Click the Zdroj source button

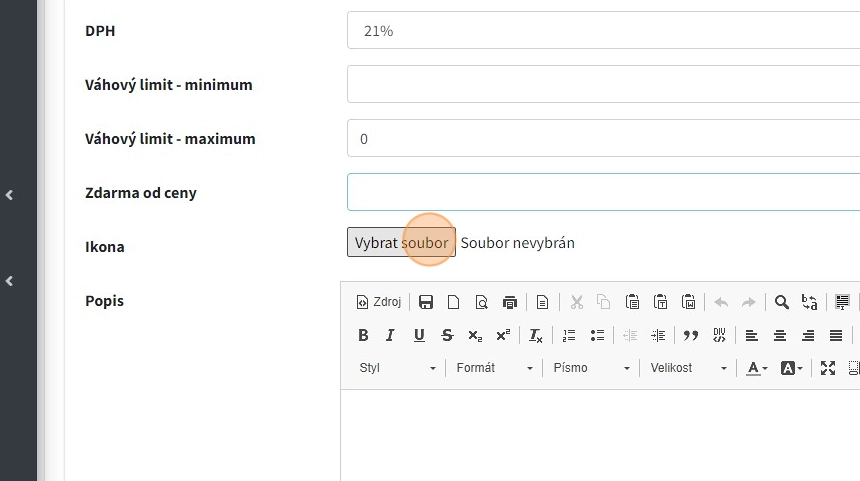(379, 302)
